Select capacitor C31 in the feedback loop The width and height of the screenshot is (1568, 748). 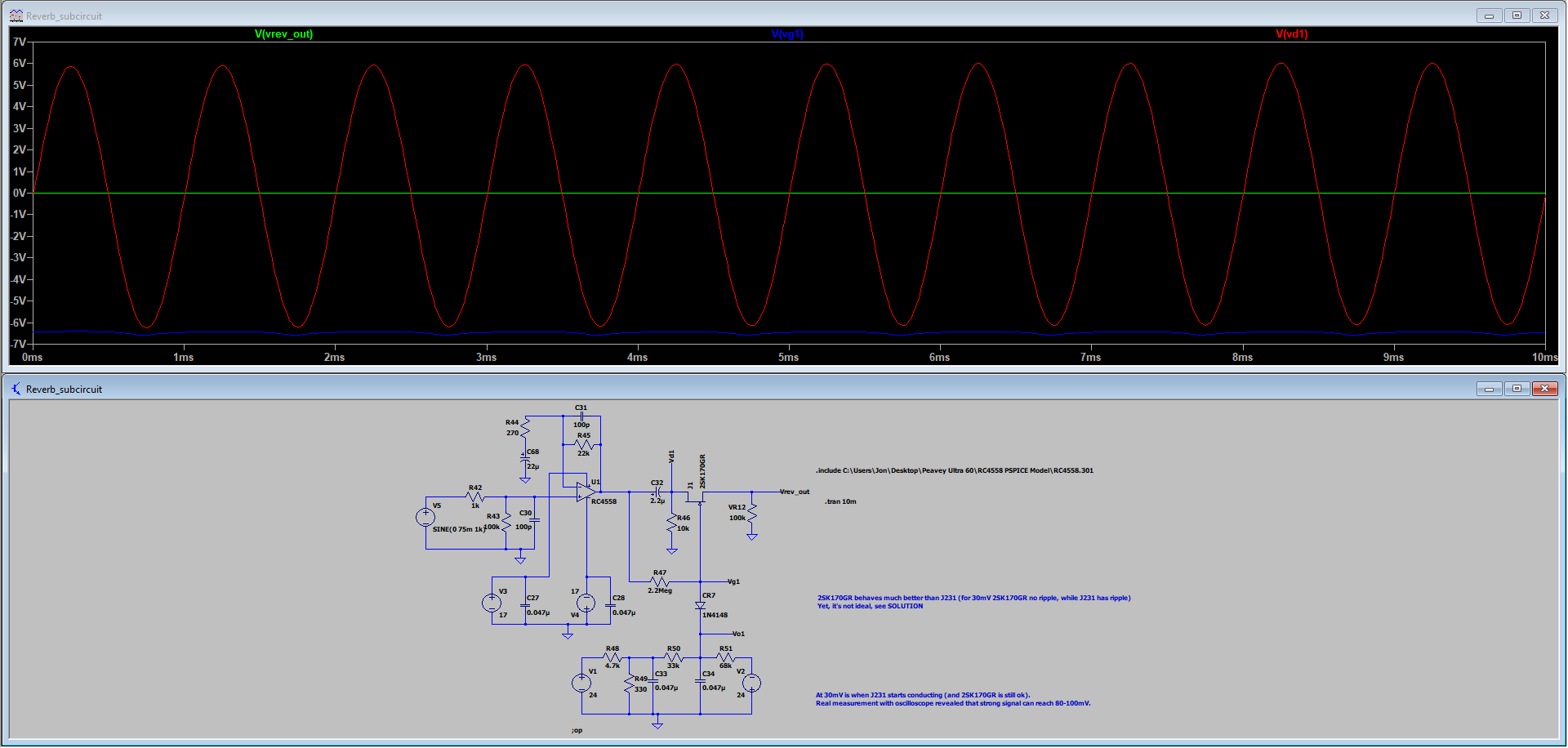point(581,416)
